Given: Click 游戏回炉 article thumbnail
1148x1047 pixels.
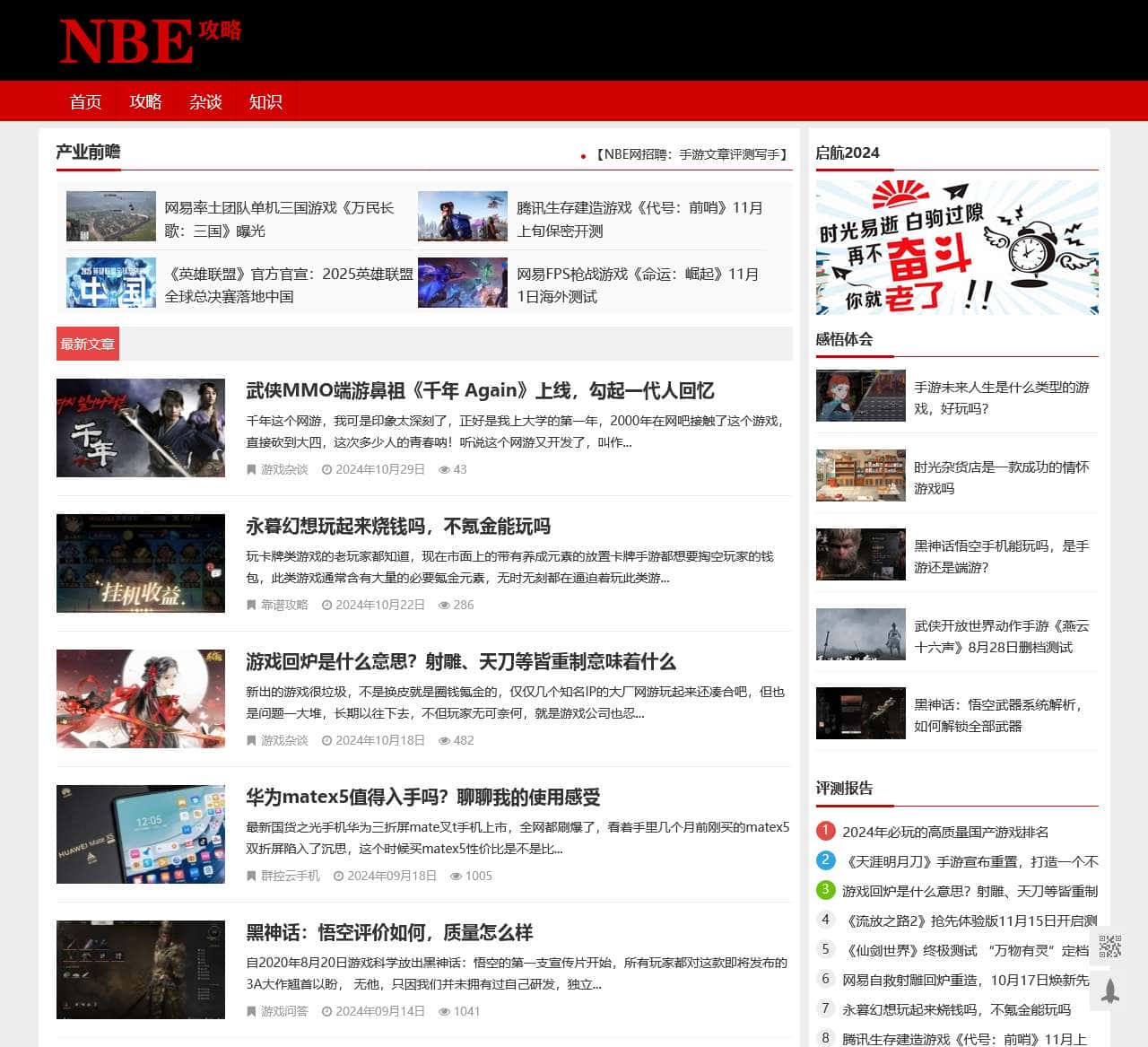Looking at the screenshot, I should click(x=141, y=699).
